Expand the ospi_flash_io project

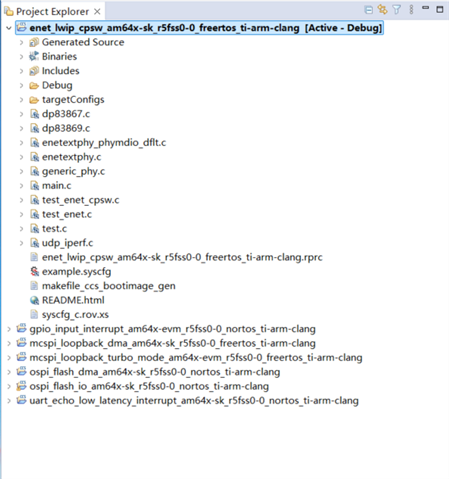coord(9,386)
